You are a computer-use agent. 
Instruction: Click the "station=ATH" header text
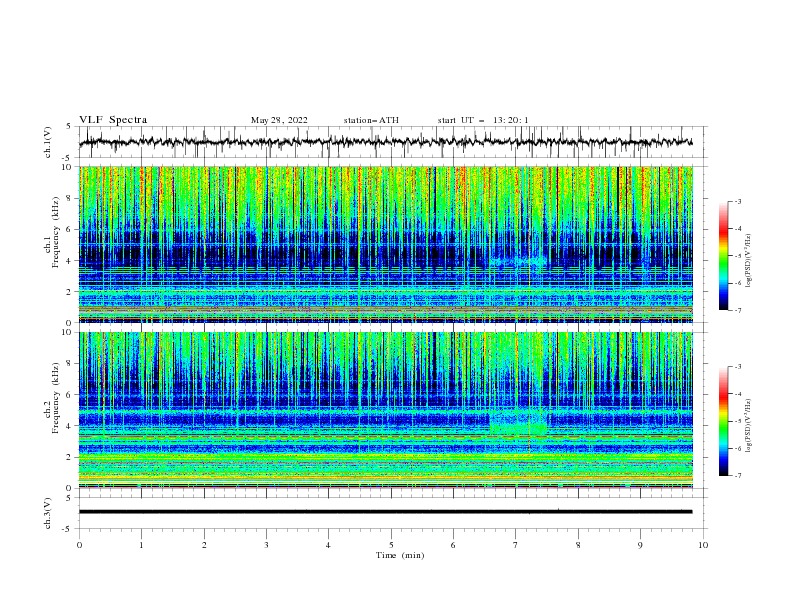[371, 120]
